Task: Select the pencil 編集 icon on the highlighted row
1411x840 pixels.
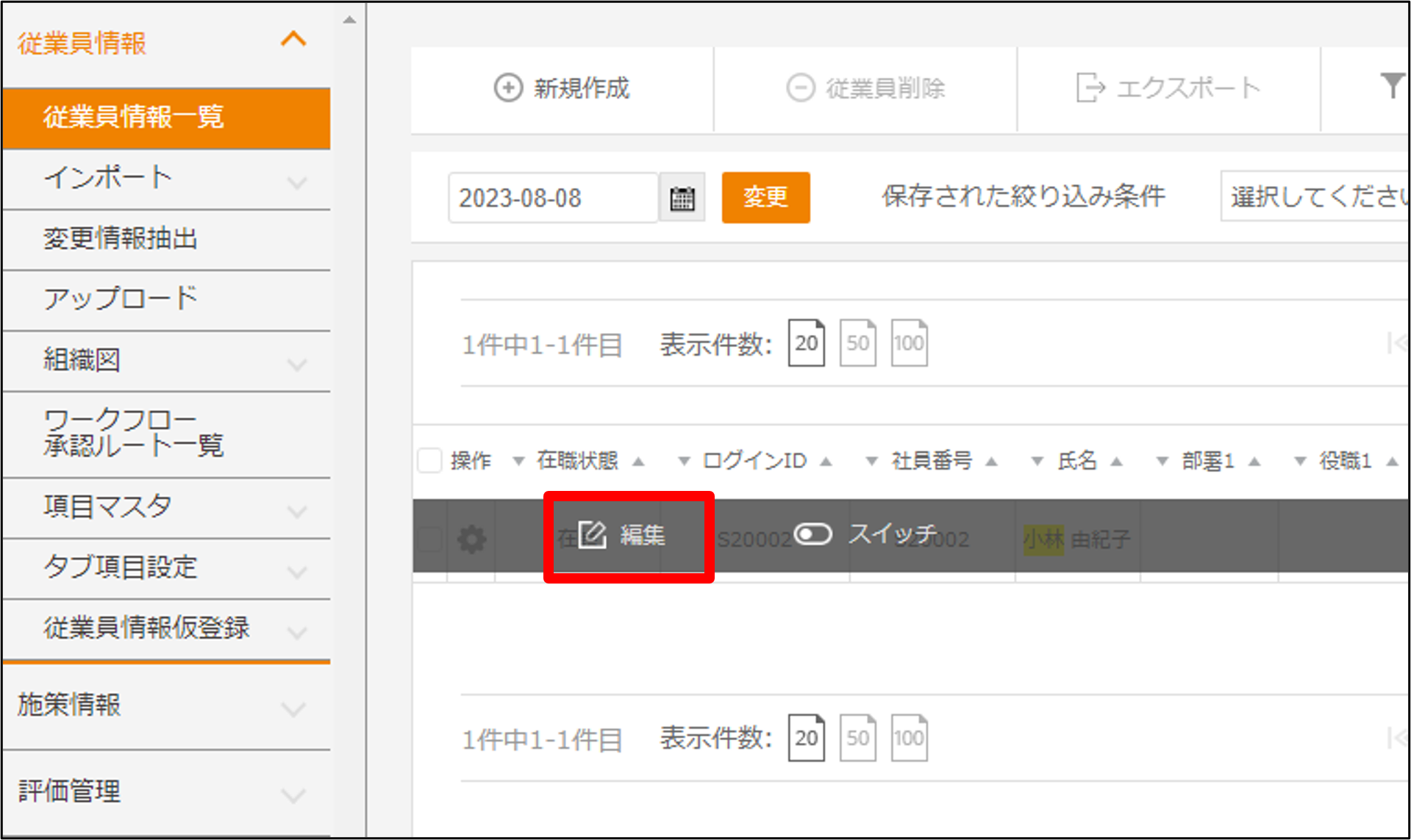Action: pyautogui.click(x=594, y=534)
